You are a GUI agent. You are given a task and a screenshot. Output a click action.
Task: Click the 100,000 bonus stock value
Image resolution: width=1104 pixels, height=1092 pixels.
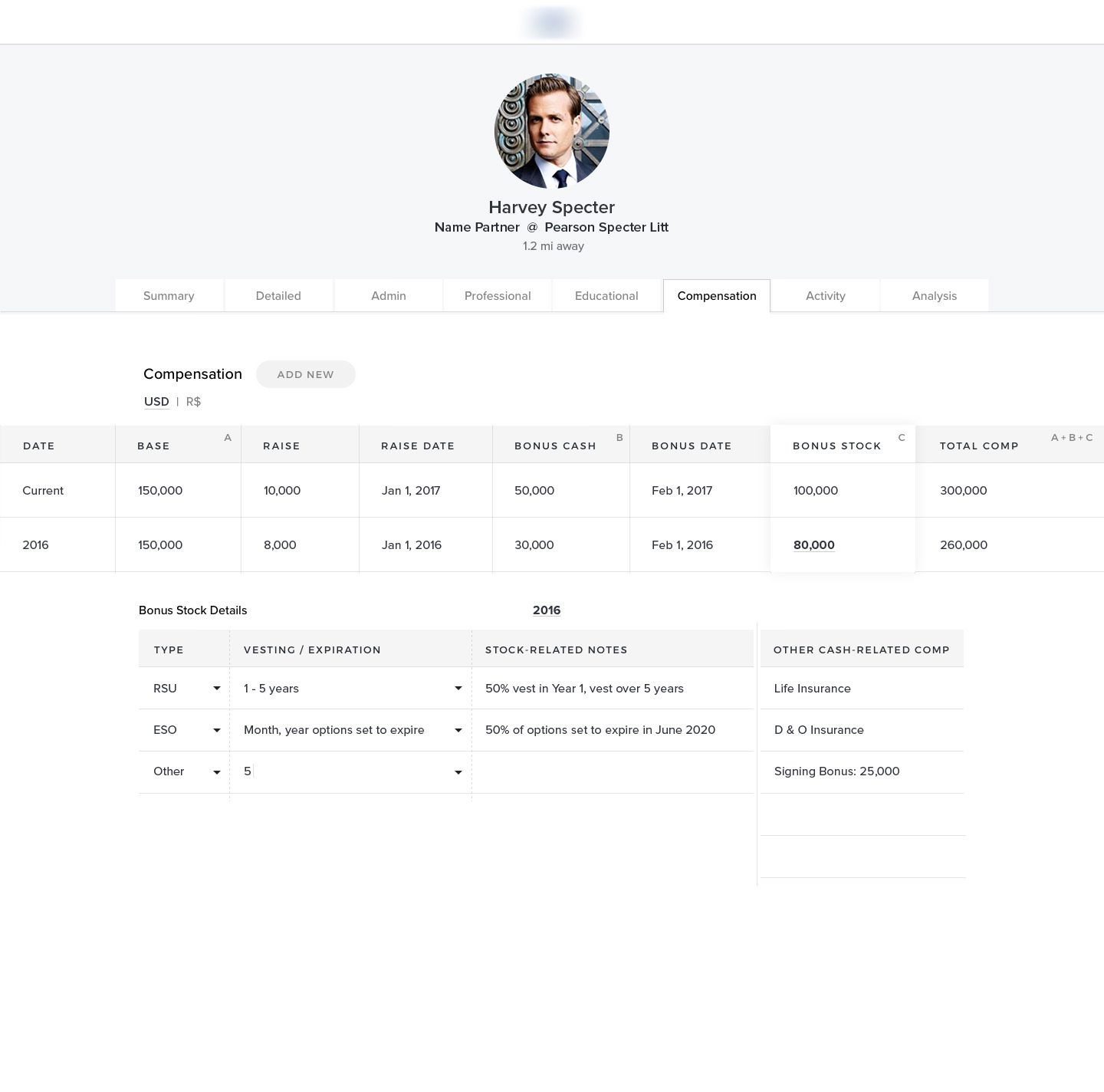pos(816,491)
